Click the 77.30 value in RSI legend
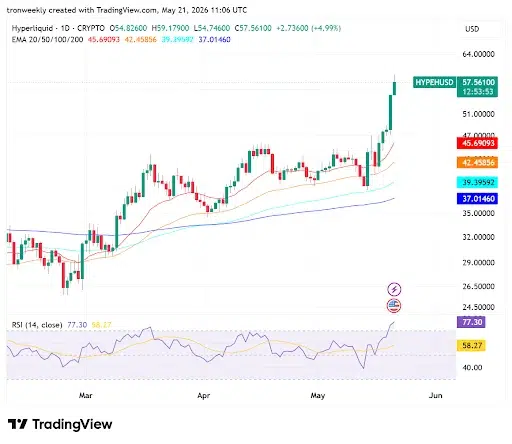This screenshot has height=444, width=512. pyautogui.click(x=77, y=325)
